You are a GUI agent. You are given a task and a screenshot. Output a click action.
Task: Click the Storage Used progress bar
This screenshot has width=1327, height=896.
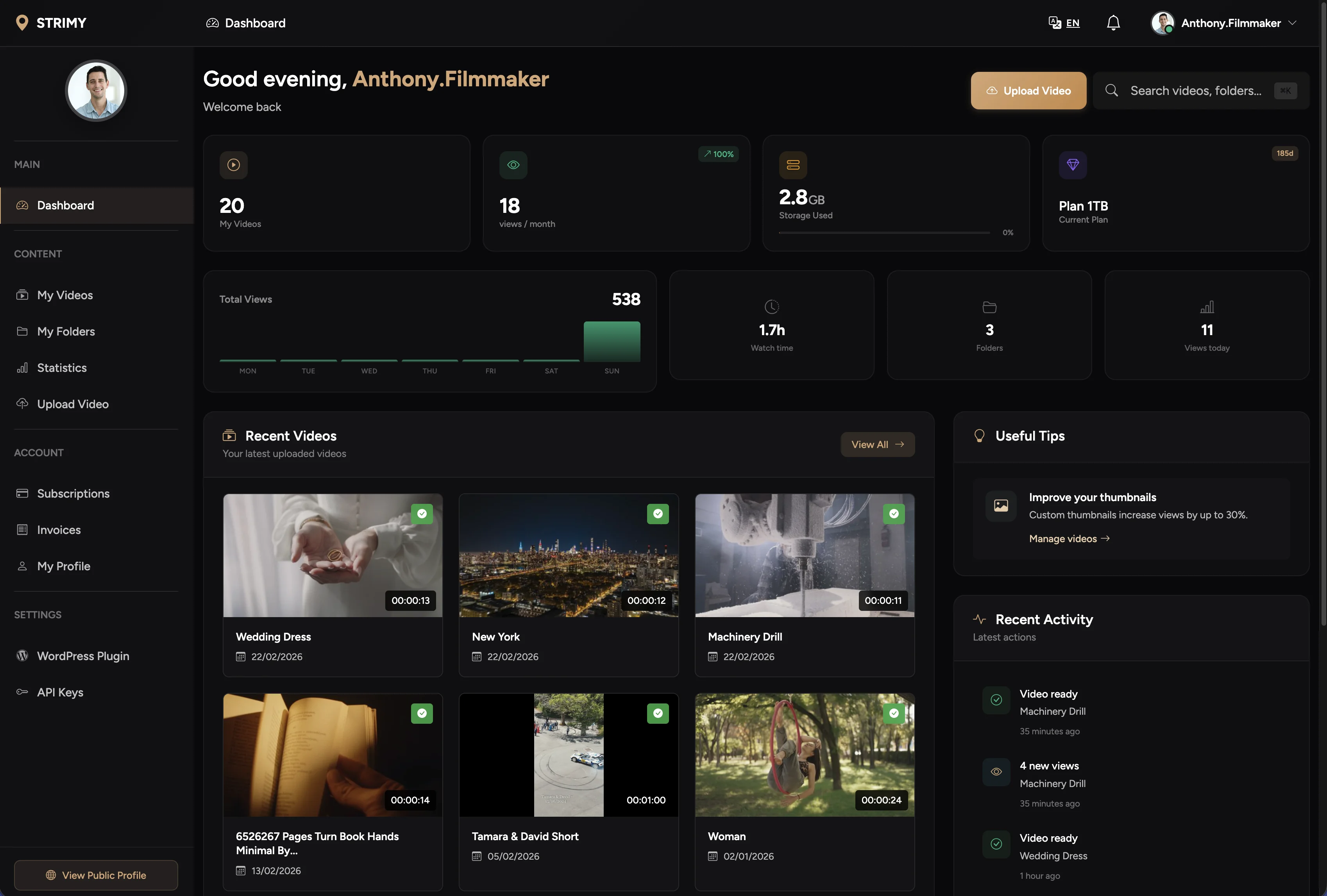click(883, 233)
